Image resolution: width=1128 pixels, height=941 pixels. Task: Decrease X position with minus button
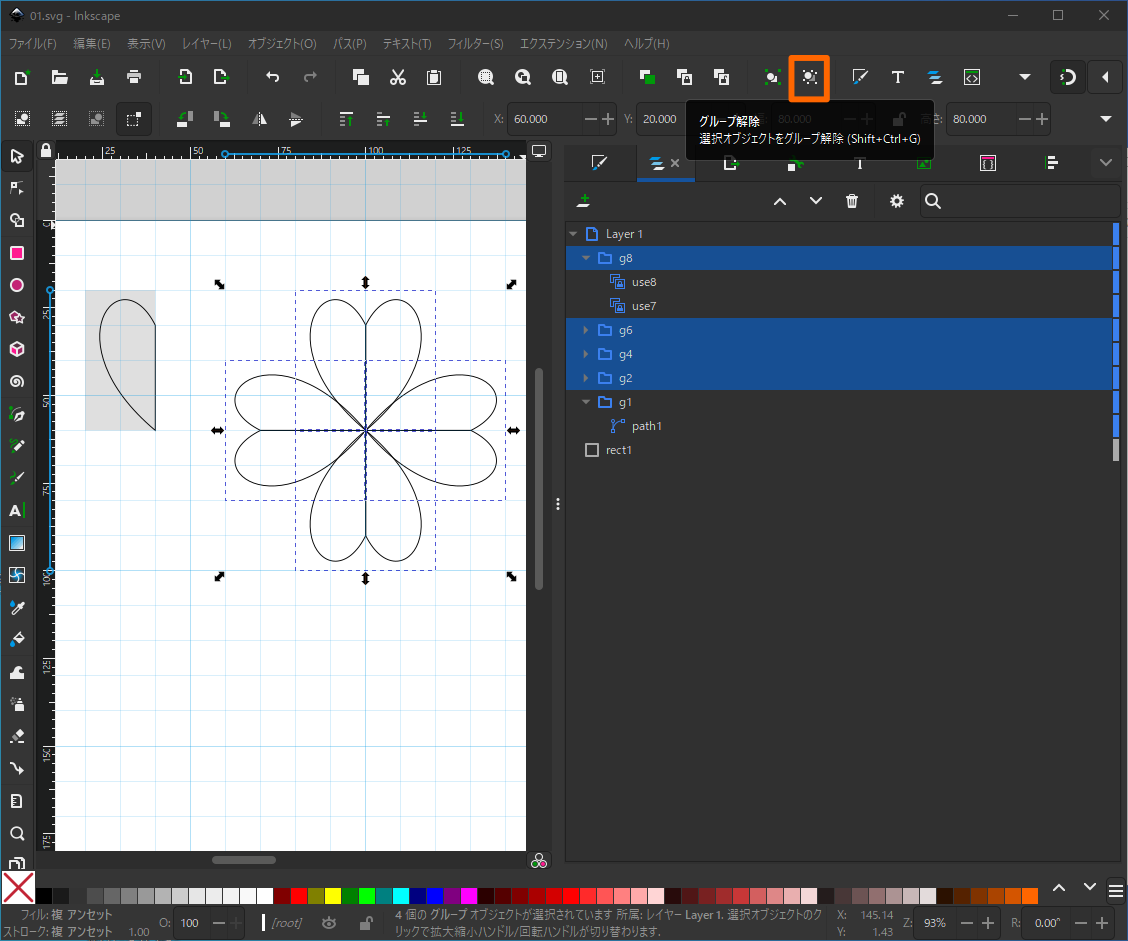(x=591, y=119)
